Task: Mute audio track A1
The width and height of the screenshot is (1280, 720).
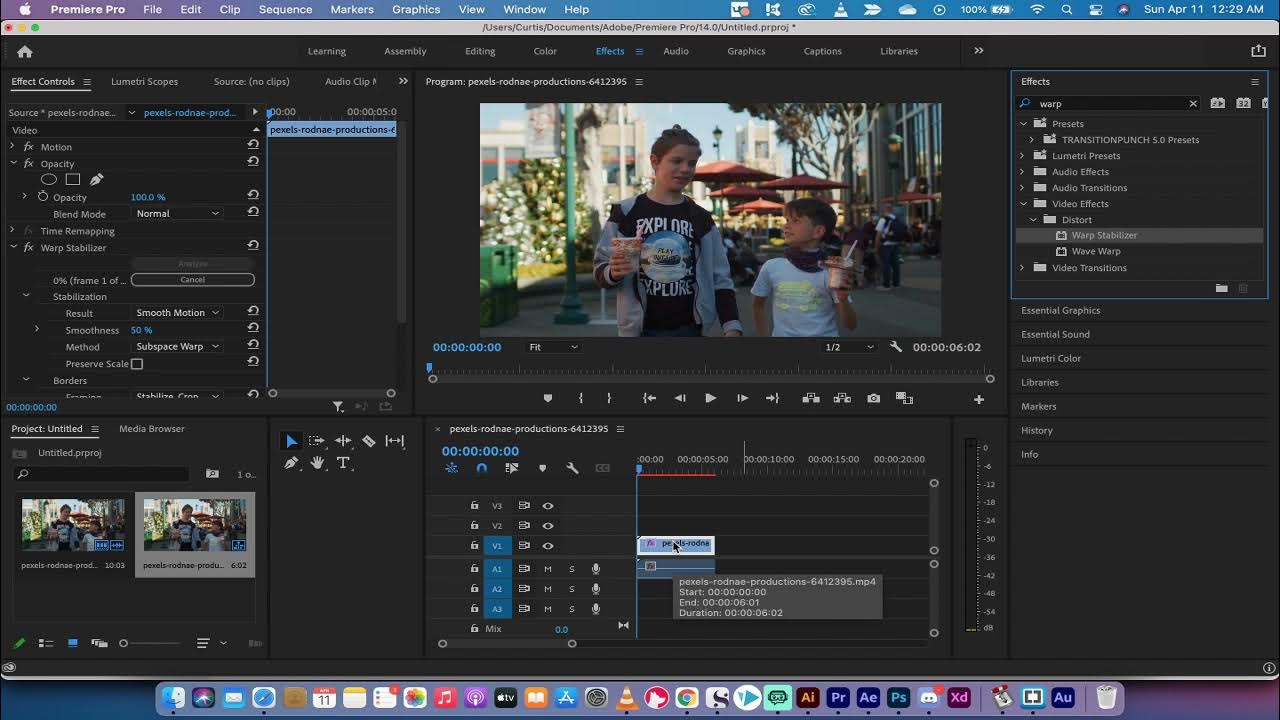Action: [547, 569]
